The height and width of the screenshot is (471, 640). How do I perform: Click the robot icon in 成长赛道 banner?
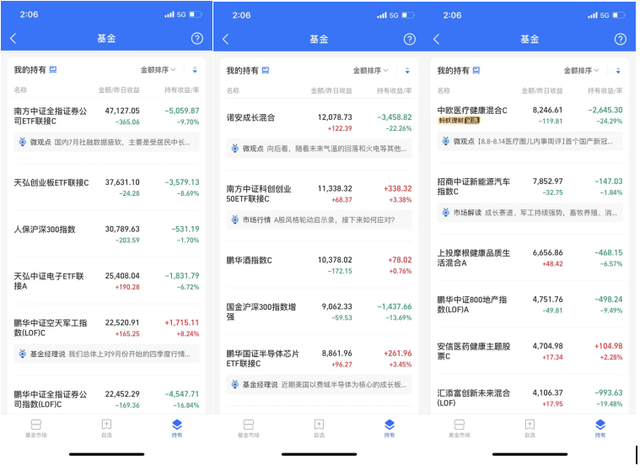click(446, 213)
